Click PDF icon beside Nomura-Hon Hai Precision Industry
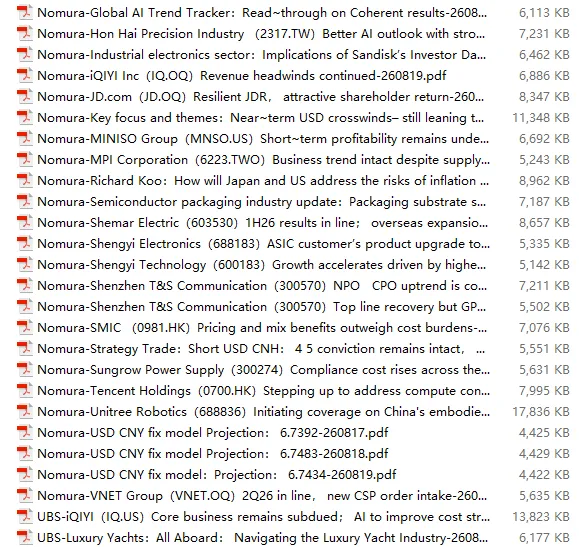The image size is (579, 547). pyautogui.click(x=25, y=34)
